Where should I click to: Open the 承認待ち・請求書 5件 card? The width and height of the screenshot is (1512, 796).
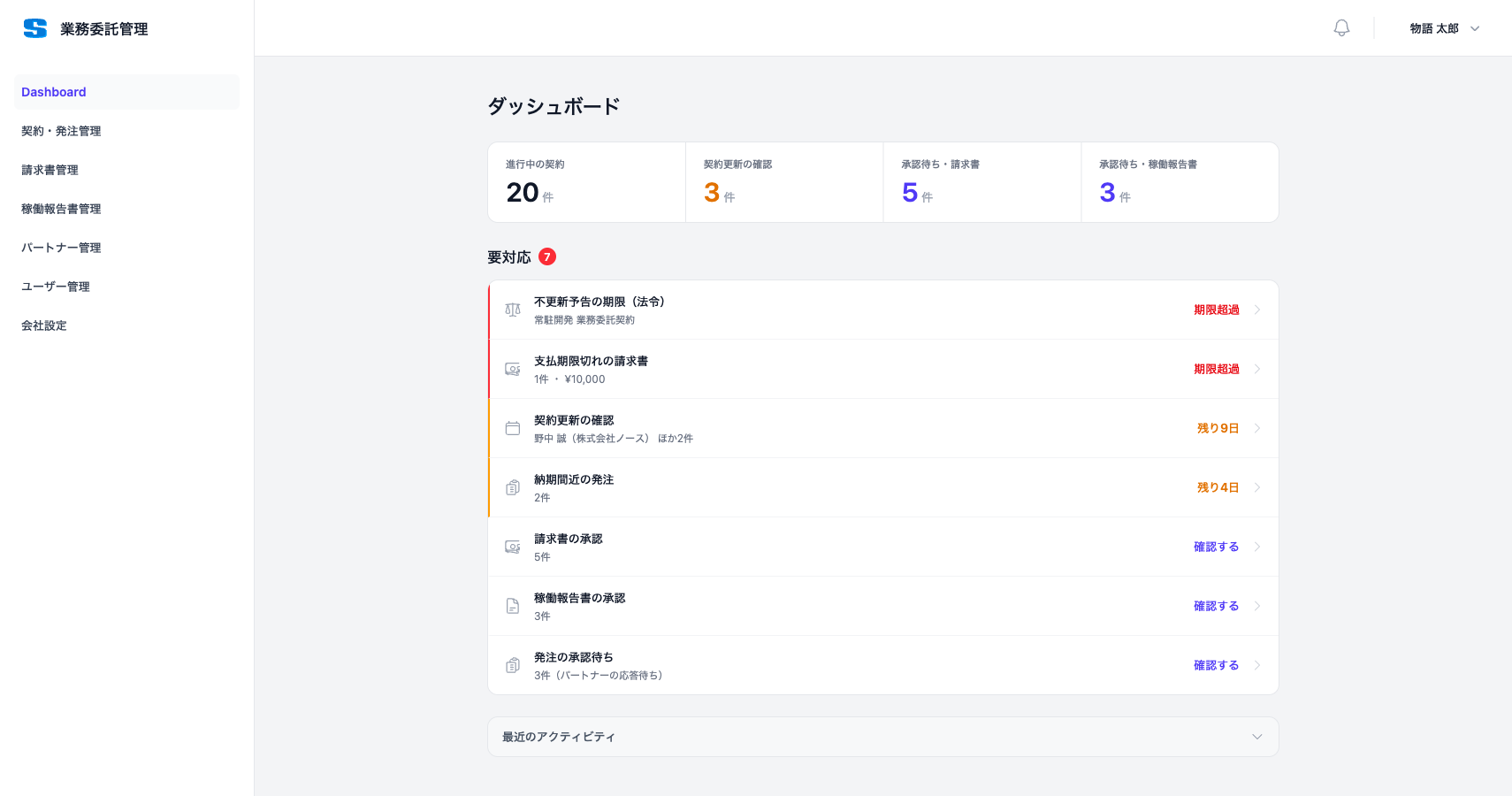(x=982, y=182)
